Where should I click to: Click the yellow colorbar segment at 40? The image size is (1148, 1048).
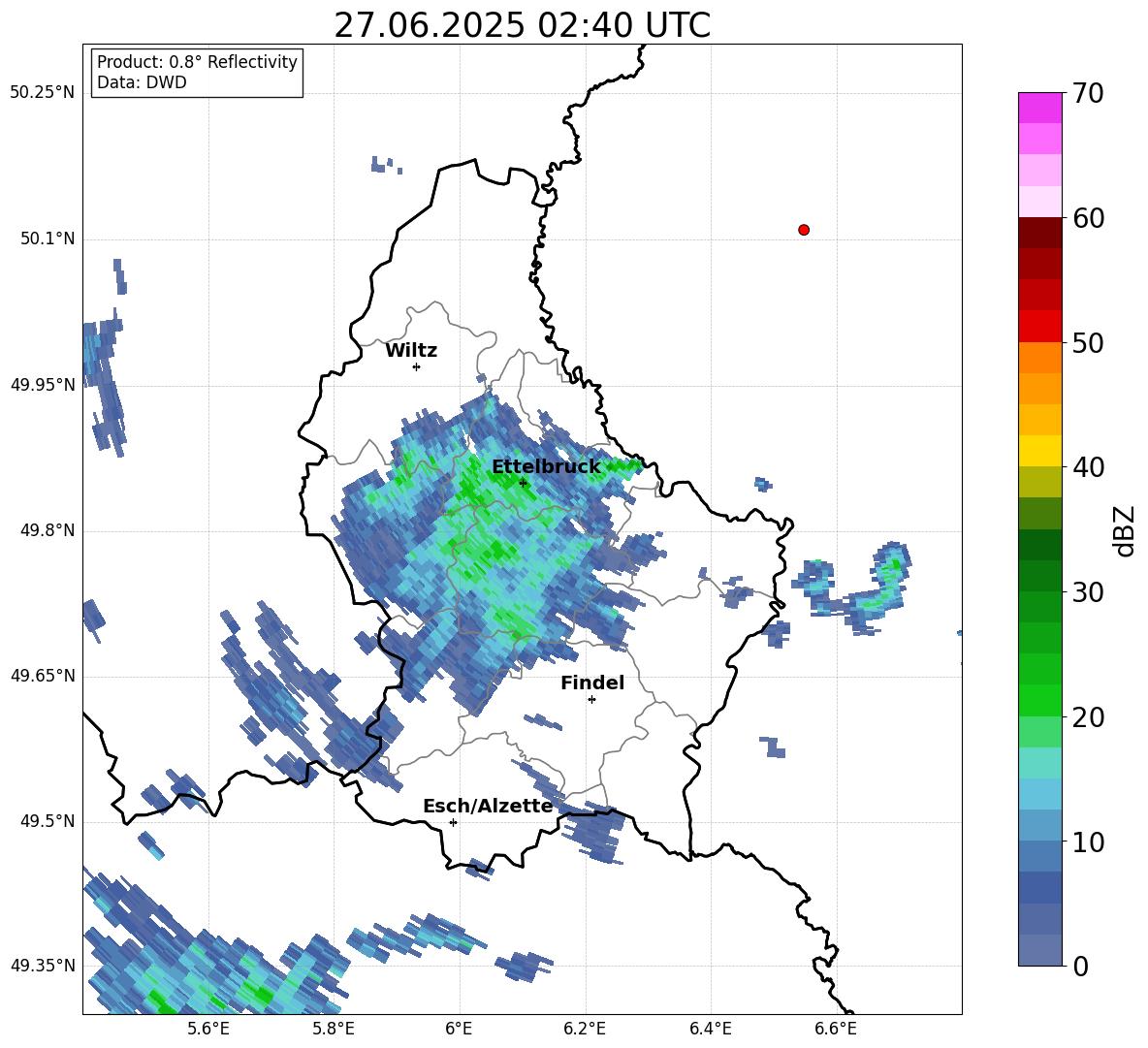[x=1039, y=452]
